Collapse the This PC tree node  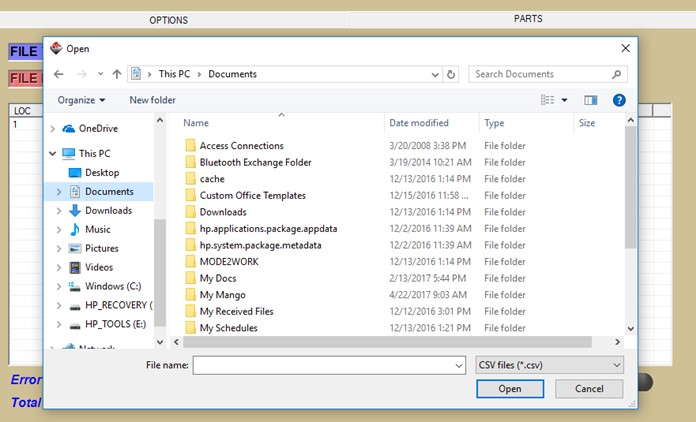[x=53, y=153]
